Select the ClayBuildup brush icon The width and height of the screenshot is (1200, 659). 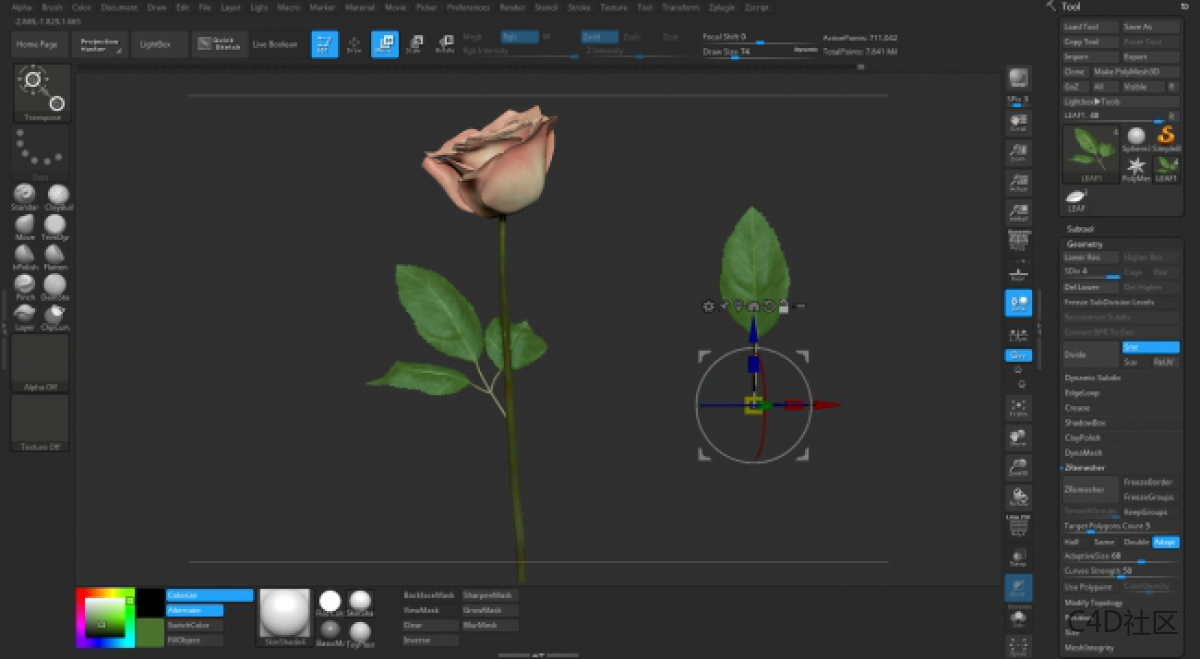point(59,195)
